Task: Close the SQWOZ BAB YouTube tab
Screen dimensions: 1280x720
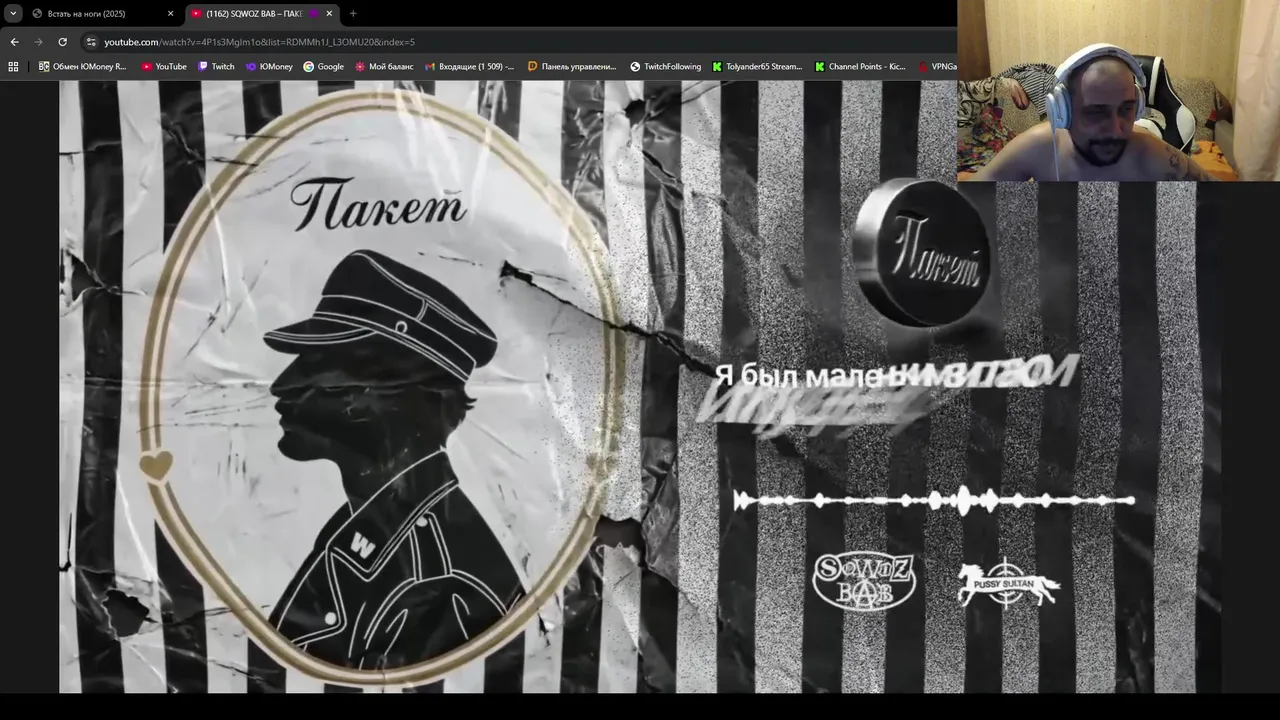Action: tap(329, 13)
